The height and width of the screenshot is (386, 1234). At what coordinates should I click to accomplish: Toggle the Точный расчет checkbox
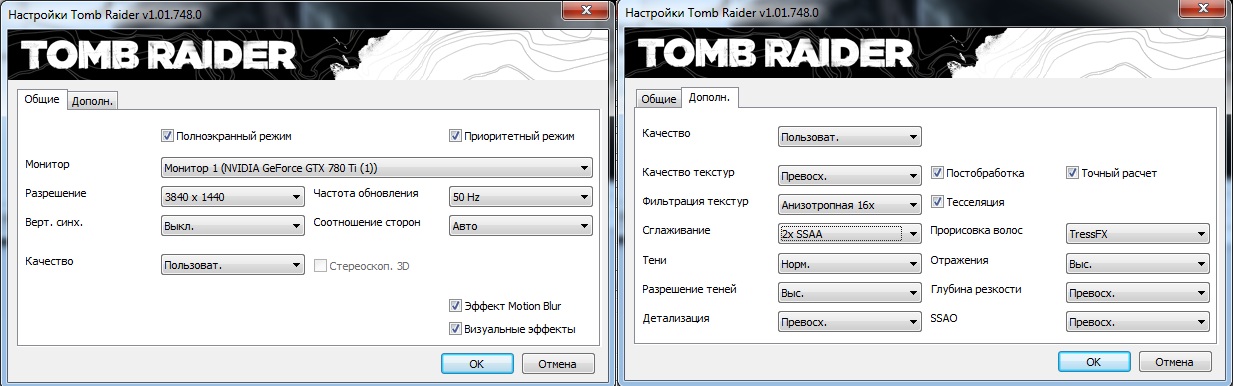pos(1073,173)
